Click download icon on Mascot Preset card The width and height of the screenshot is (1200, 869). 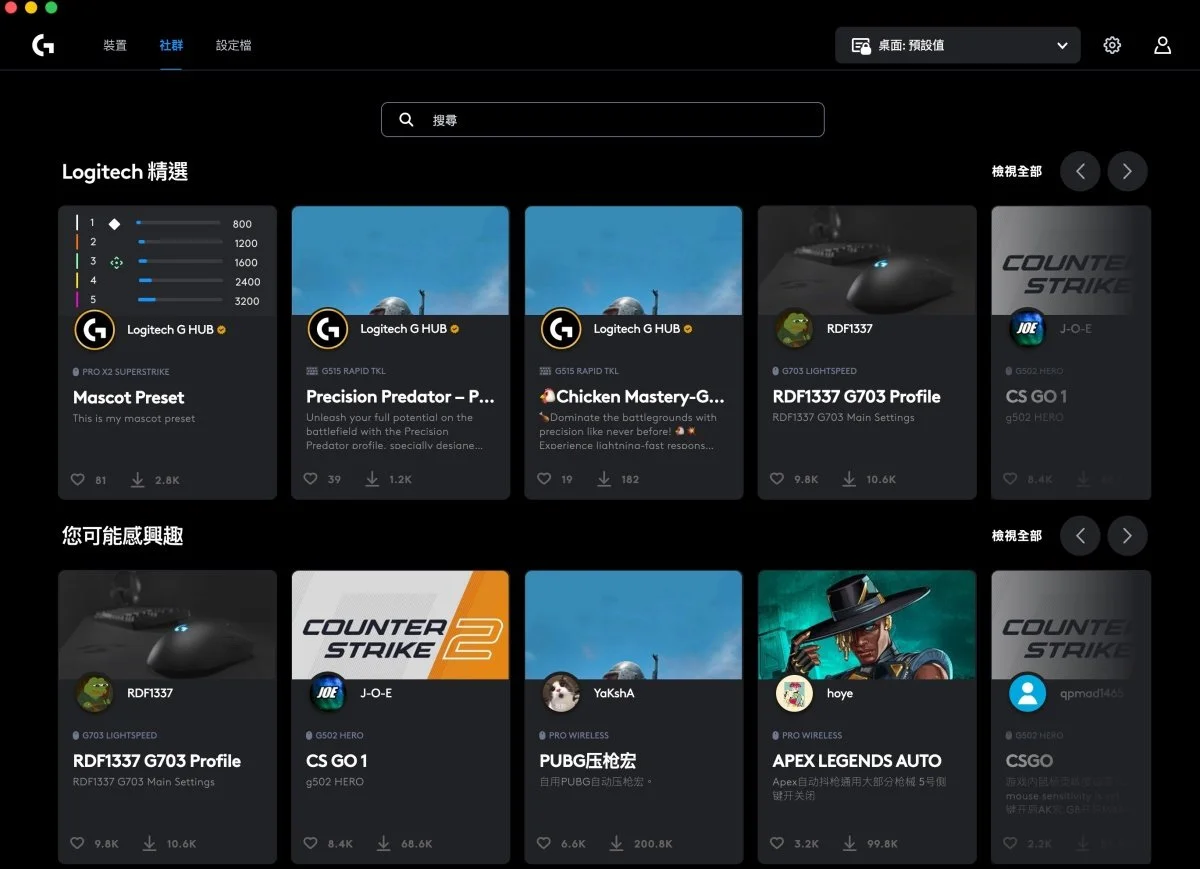coord(138,480)
